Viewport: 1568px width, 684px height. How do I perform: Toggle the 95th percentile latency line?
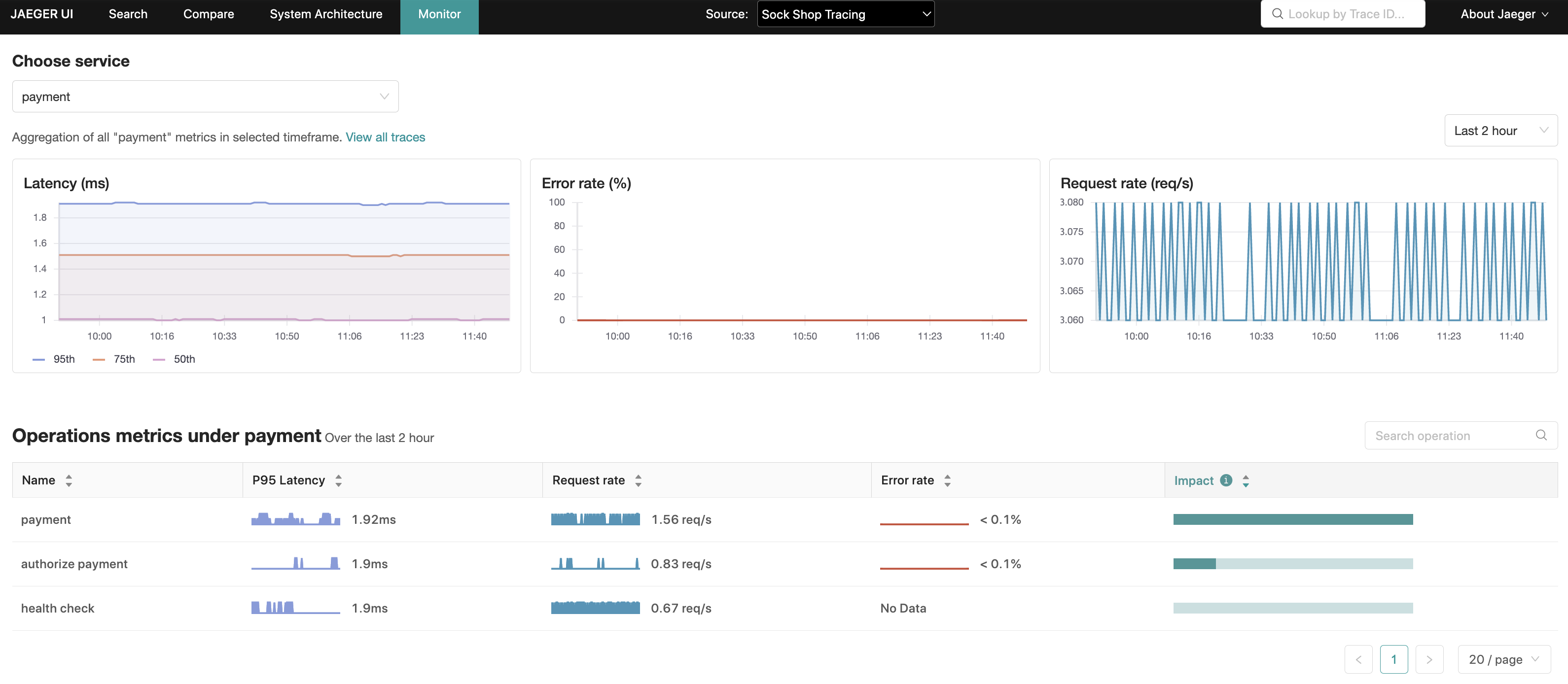54,359
